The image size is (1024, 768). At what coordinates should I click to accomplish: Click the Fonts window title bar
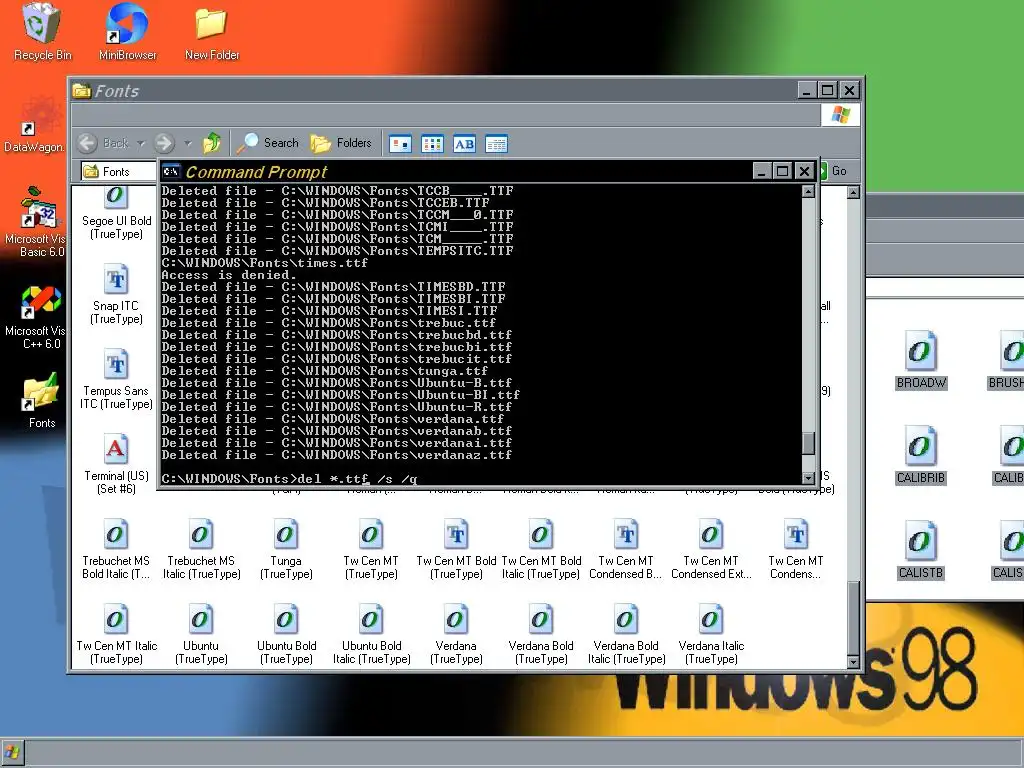(434, 90)
